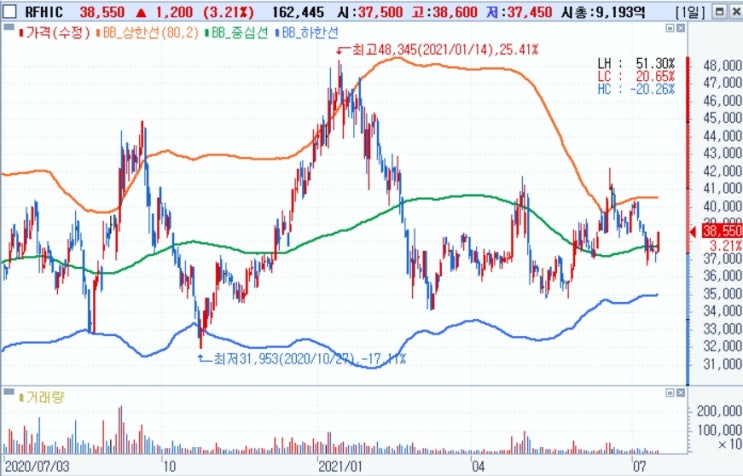Click the 35,000 price axis label

click(x=722, y=293)
